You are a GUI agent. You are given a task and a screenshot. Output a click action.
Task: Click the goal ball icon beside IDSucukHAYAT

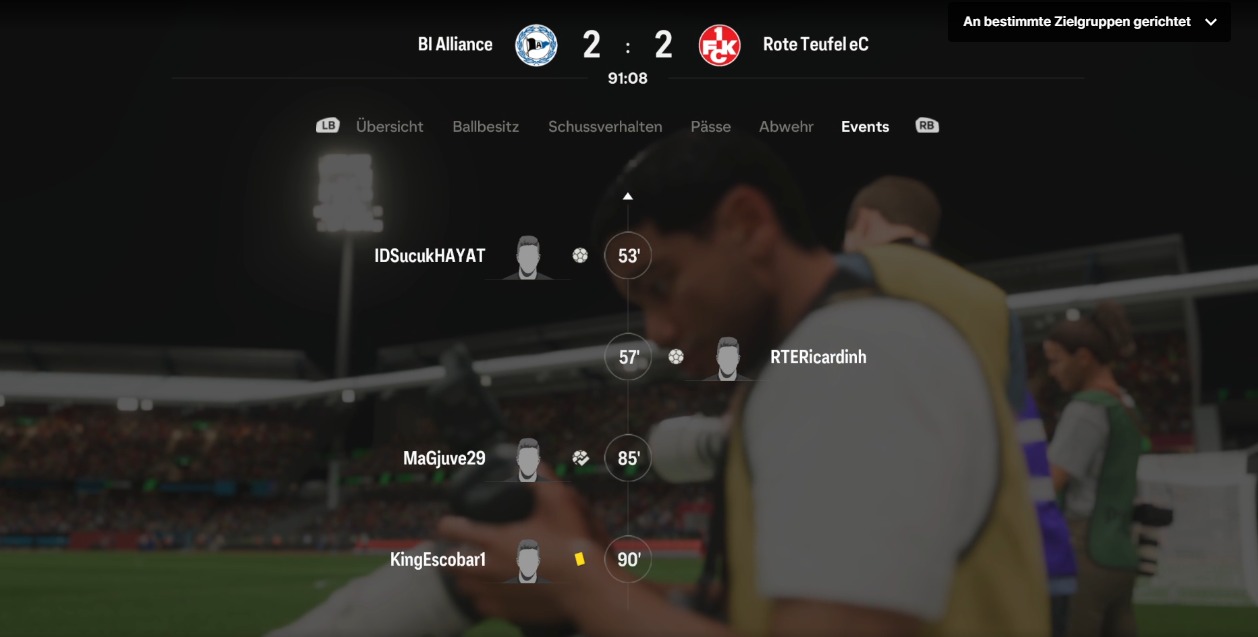580,255
